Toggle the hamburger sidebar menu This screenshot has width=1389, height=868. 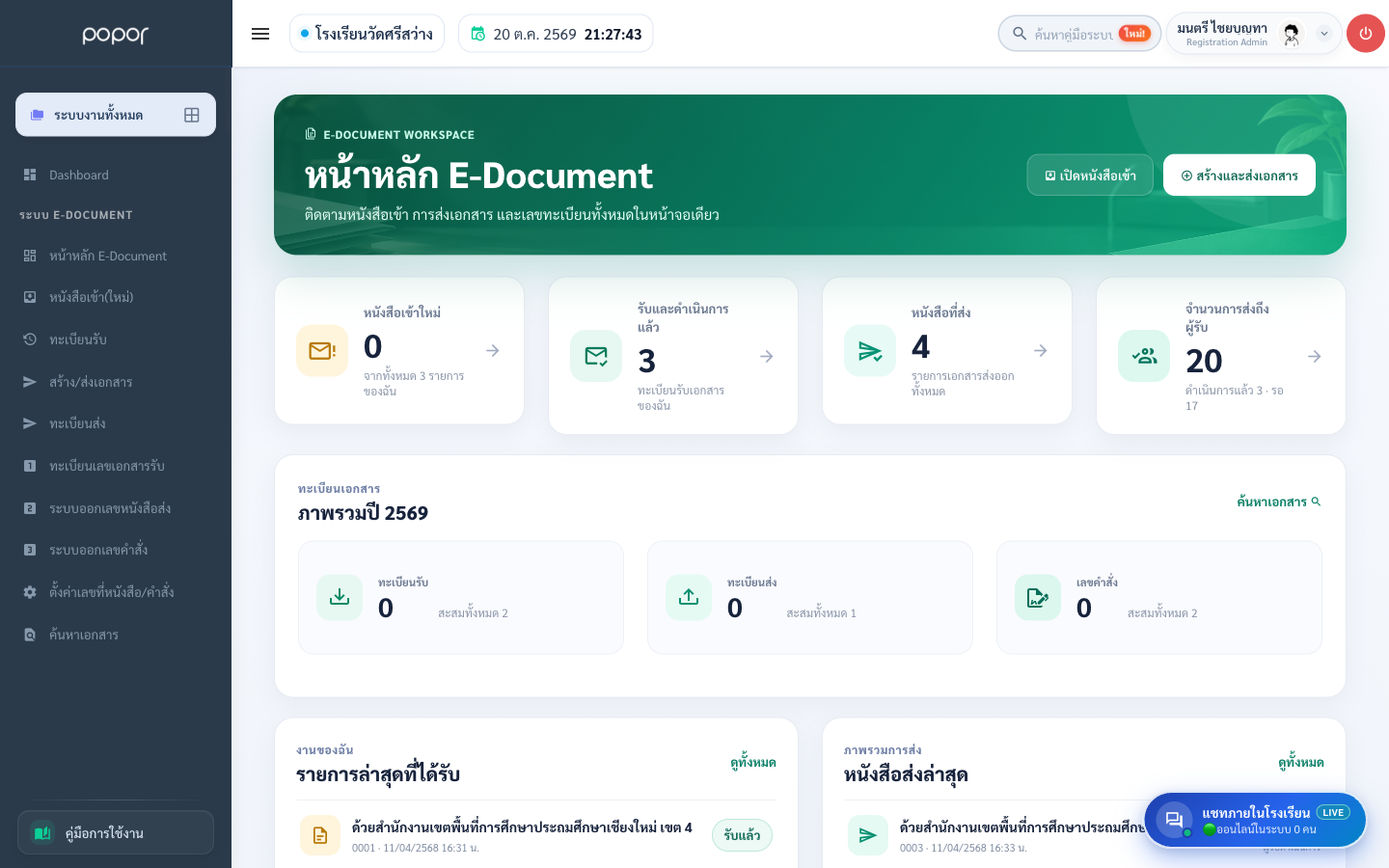tap(260, 34)
